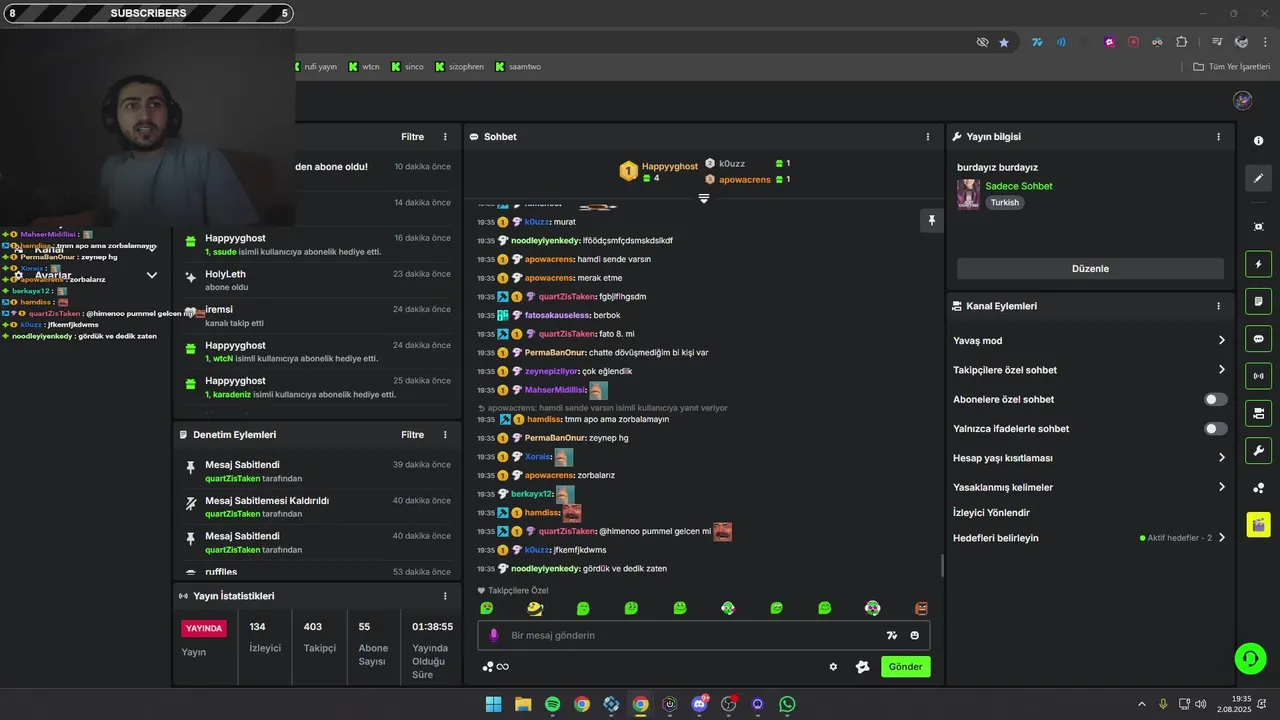Click the Turkish language tag
The image size is (1280, 720).
click(x=1005, y=202)
